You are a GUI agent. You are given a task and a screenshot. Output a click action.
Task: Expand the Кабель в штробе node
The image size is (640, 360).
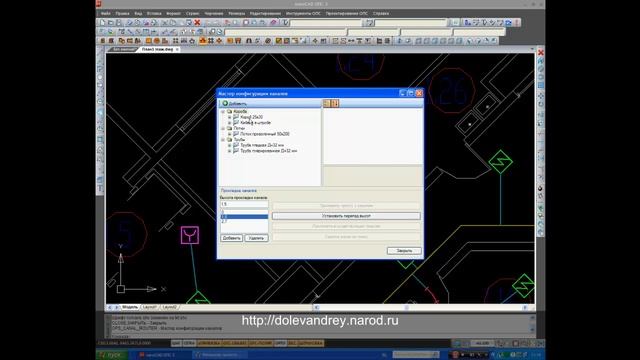pyautogui.click(x=229, y=123)
